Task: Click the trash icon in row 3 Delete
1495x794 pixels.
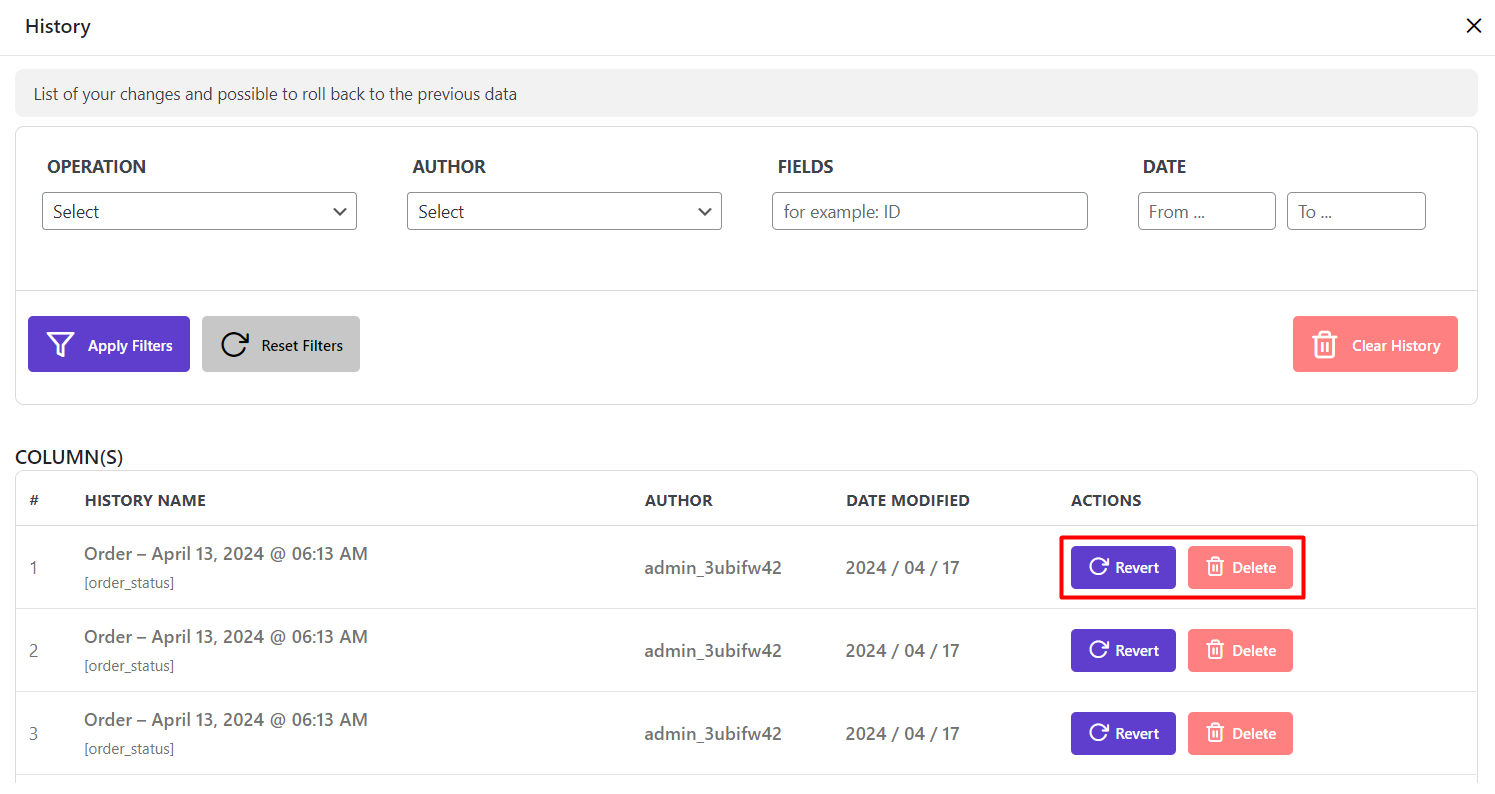Action: 1215,733
